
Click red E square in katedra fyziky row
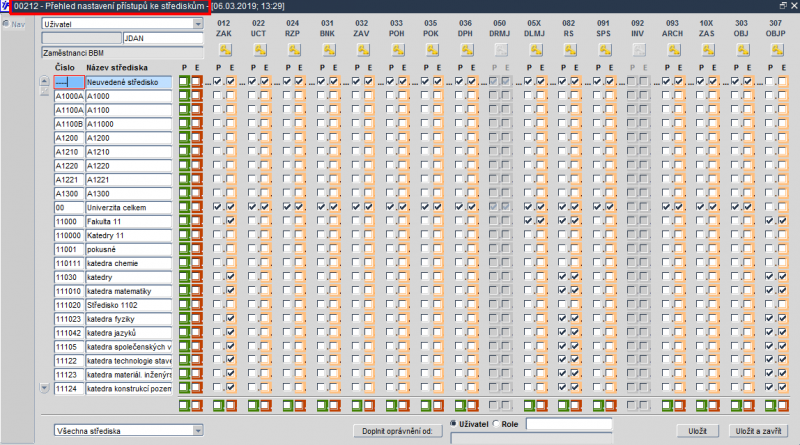tap(196, 318)
